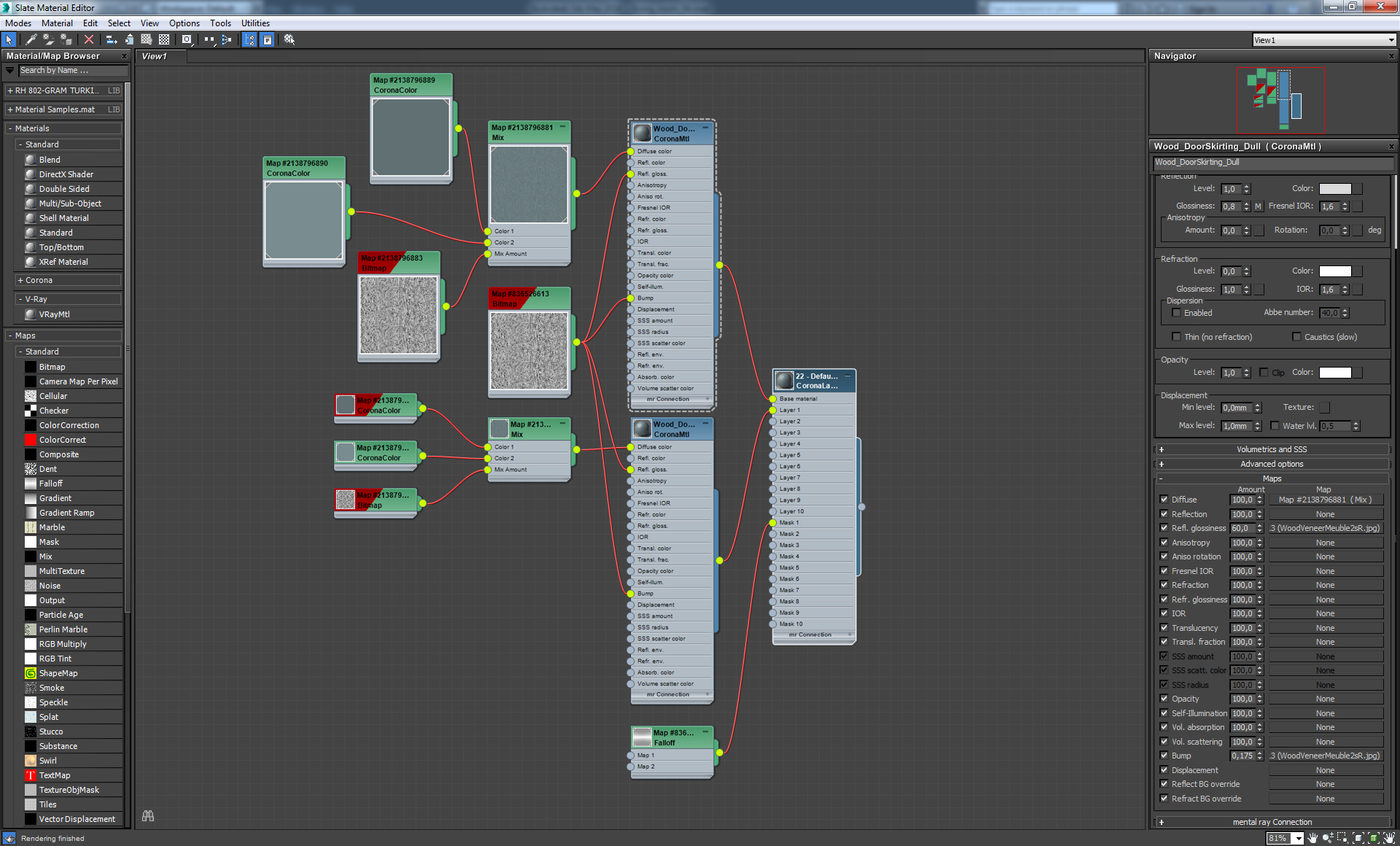Open the 81% zoom level dropdown
Viewport: 1400px width, 846px height.
click(x=1285, y=838)
